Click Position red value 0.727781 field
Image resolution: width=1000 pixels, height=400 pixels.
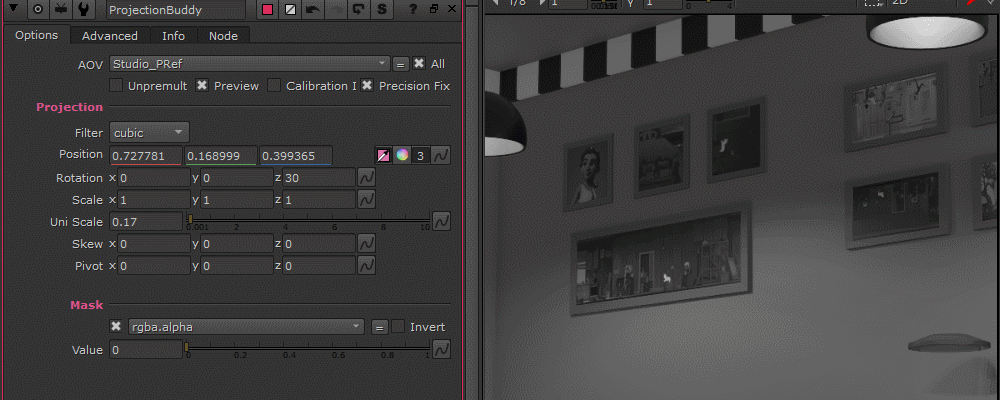tap(146, 156)
